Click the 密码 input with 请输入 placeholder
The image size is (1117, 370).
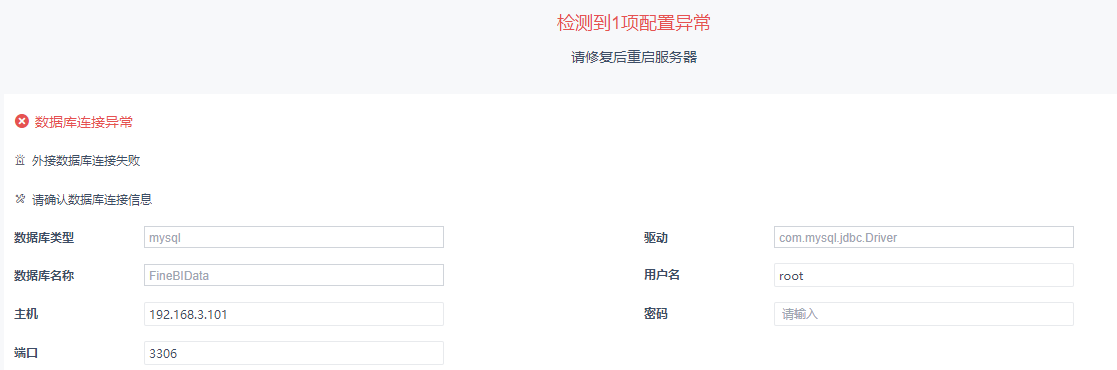point(923,314)
